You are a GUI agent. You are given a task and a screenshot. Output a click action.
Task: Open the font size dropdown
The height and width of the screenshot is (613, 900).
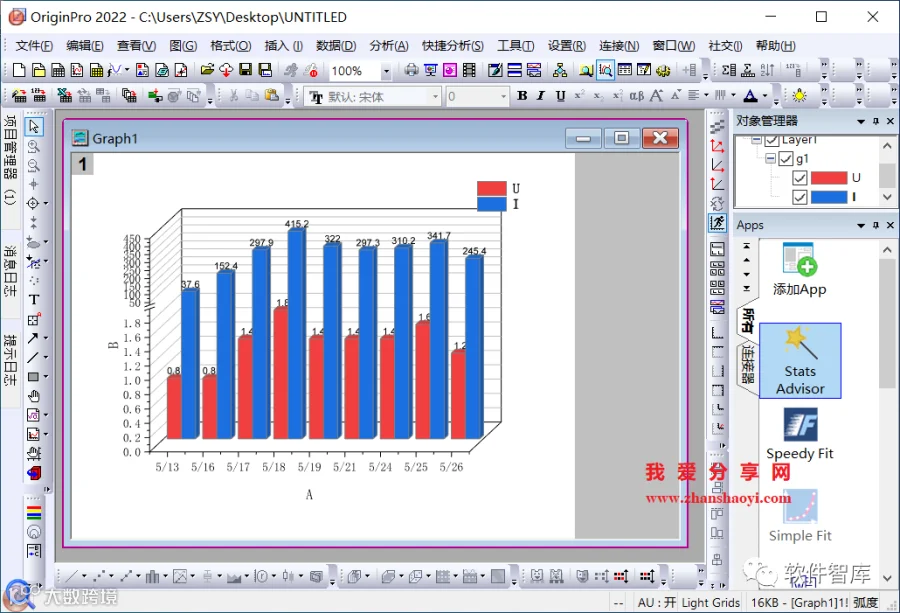coord(503,96)
